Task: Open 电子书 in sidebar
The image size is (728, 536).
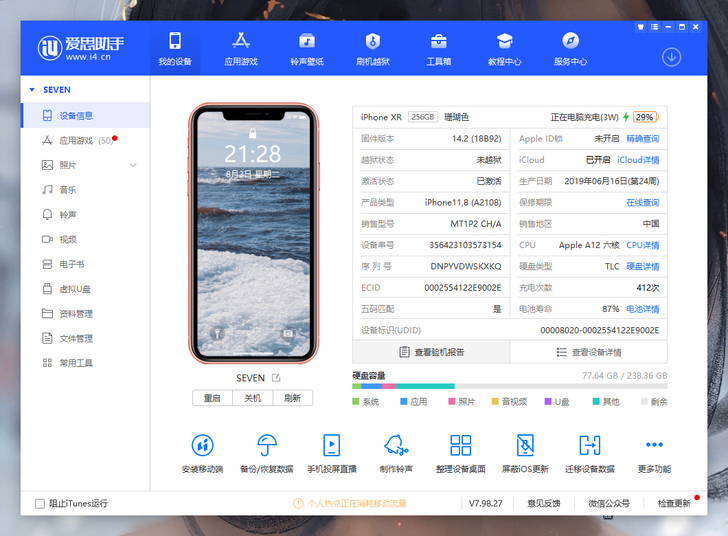Action: point(86,264)
